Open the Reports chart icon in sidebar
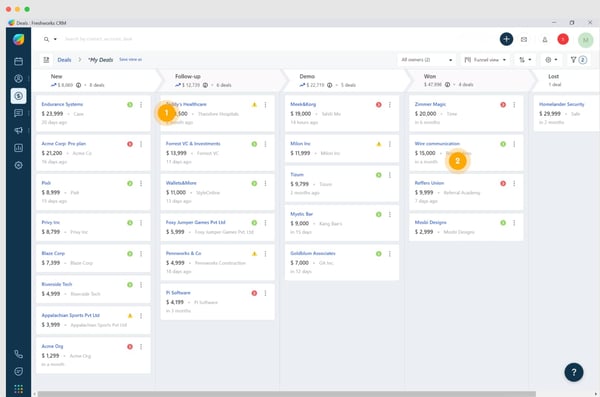600x397 pixels. (x=18, y=148)
